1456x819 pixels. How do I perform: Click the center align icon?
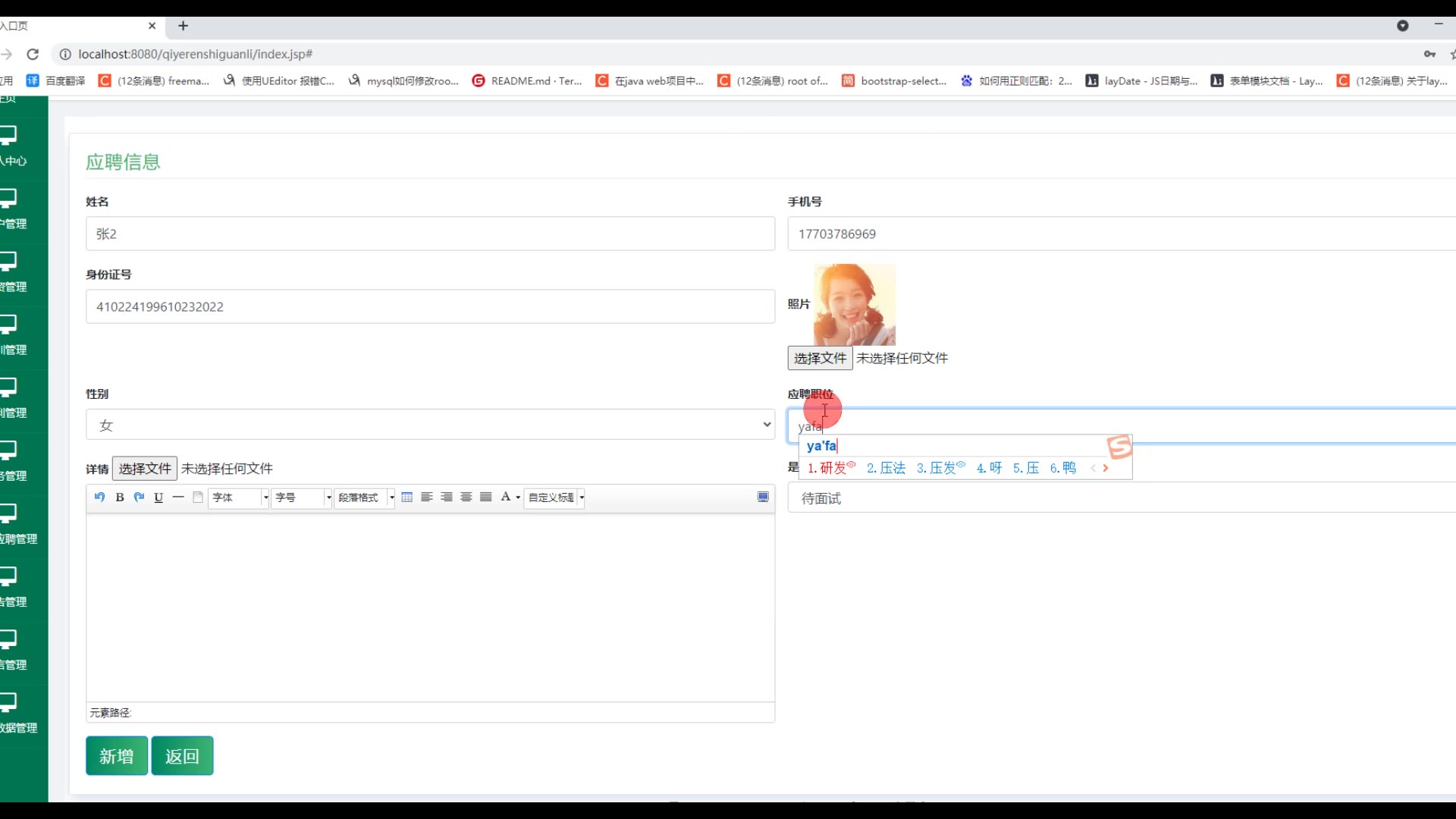click(466, 497)
